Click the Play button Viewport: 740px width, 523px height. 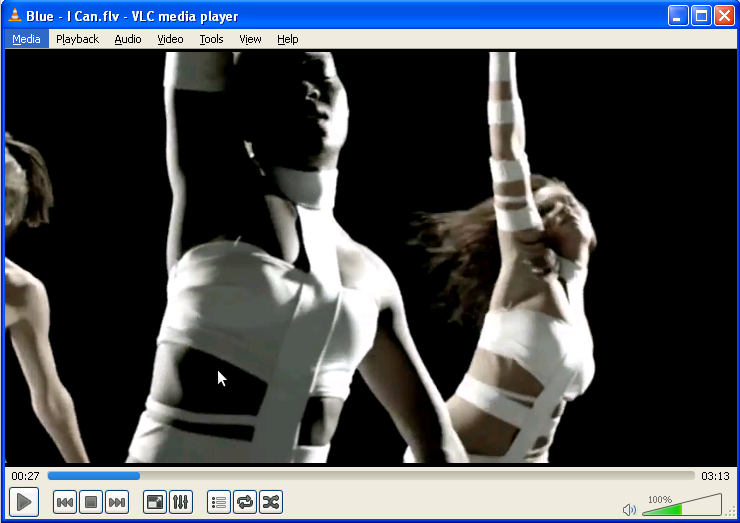coord(24,502)
